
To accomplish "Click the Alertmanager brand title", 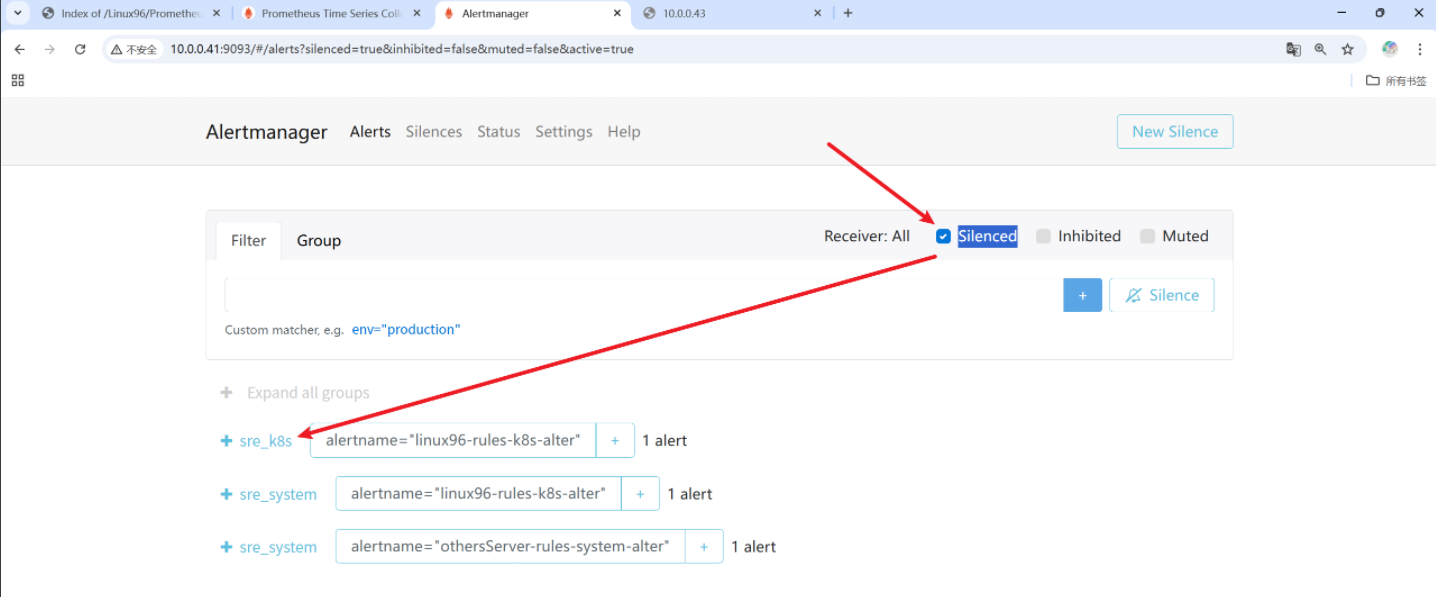I will pyautogui.click(x=267, y=132).
